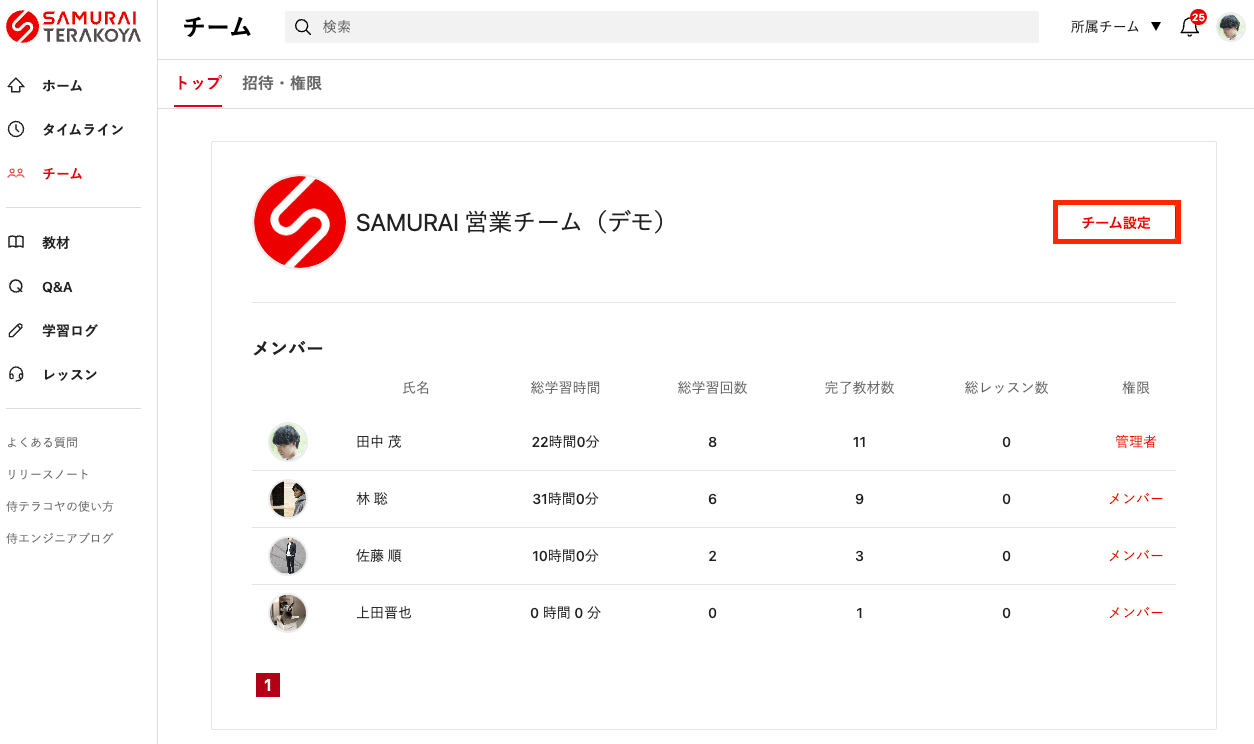
Task: Click the timeline clock icon
Action: [16, 129]
